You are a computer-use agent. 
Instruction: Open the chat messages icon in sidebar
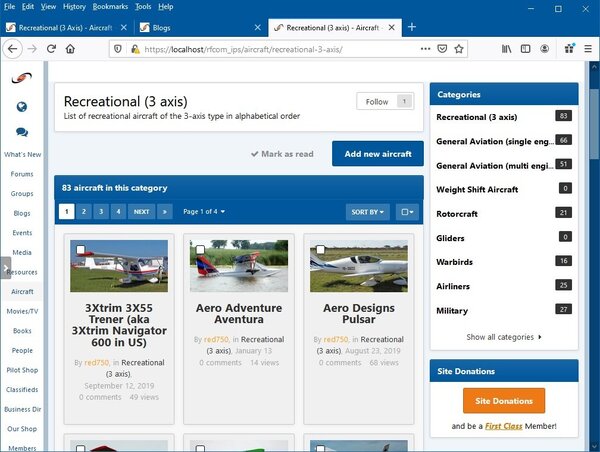pos(21,132)
